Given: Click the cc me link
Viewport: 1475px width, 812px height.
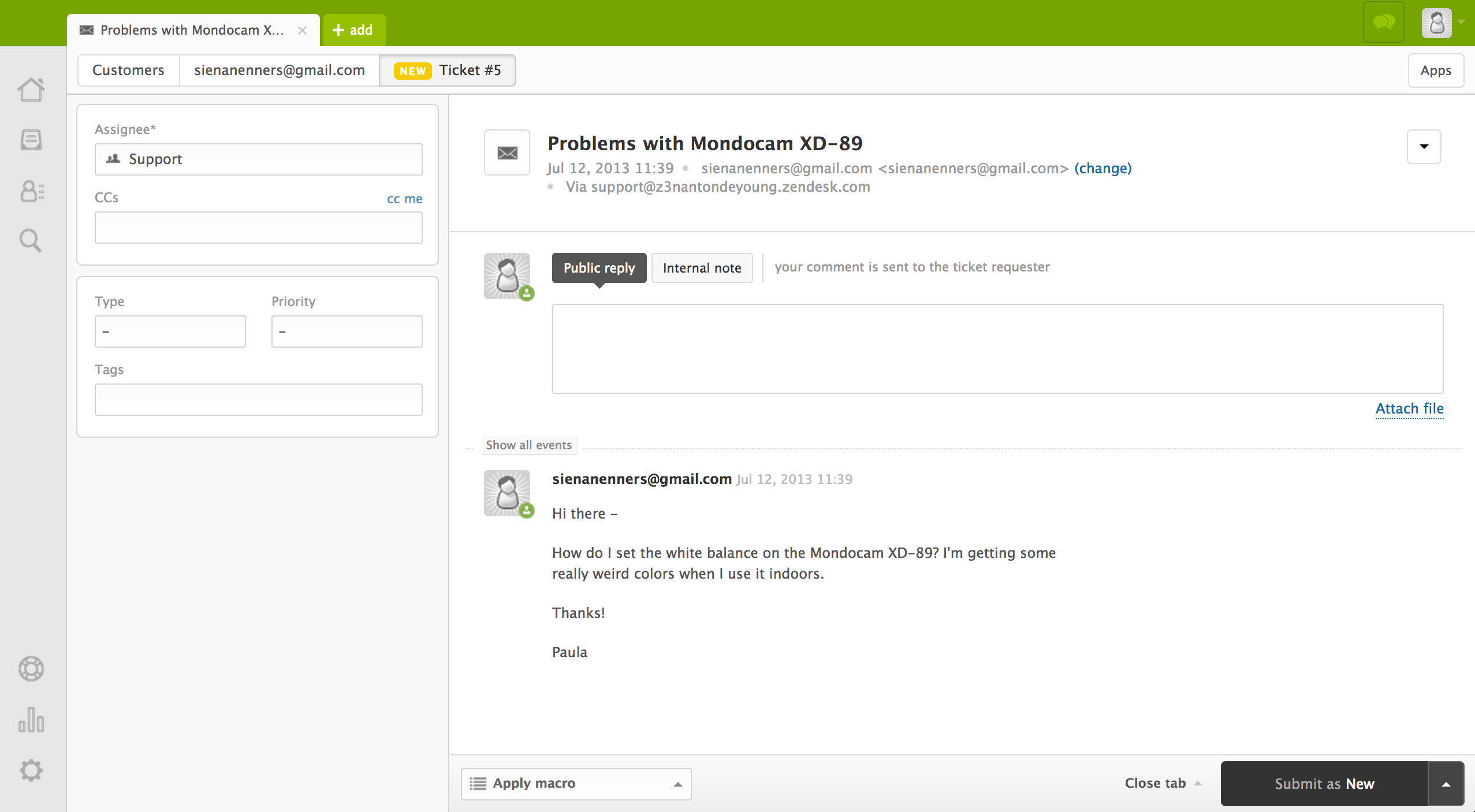Looking at the screenshot, I should 404,199.
